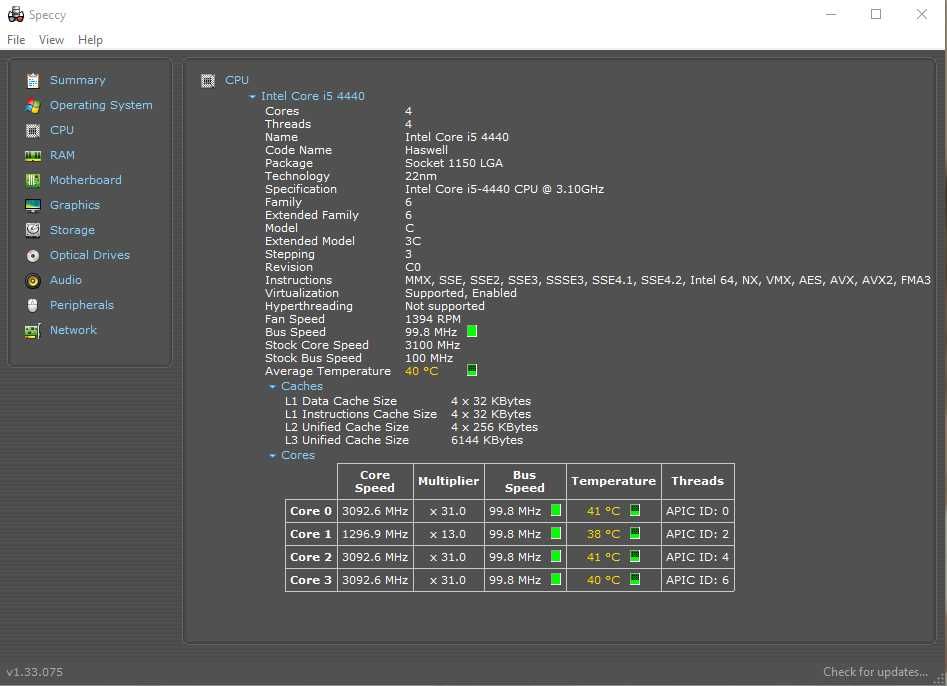
Task: Click the Intel Core i5 4440 node label
Action: 313,96
